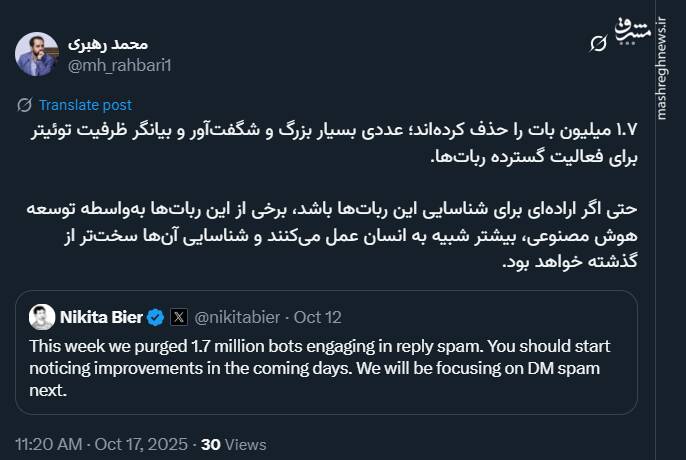Open the Oct 12 date of quoted post
Screen dimensions: 686x460
click(319, 318)
